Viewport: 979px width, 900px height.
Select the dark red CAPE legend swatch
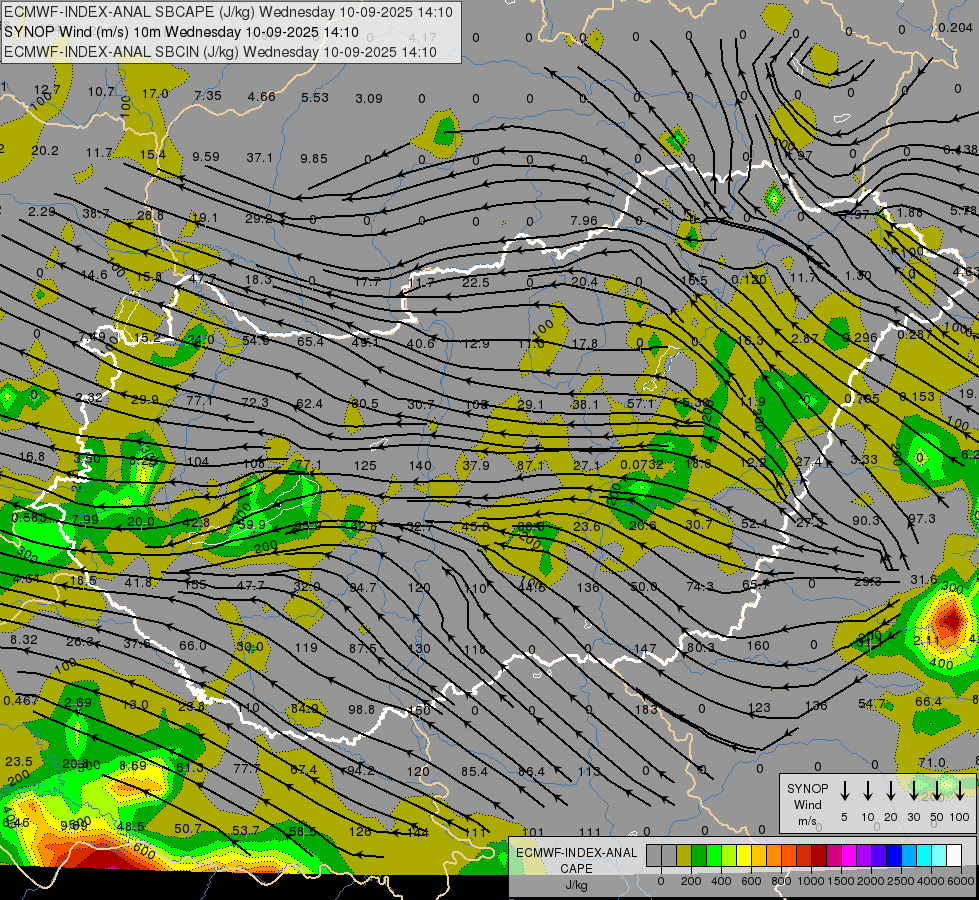point(819,856)
